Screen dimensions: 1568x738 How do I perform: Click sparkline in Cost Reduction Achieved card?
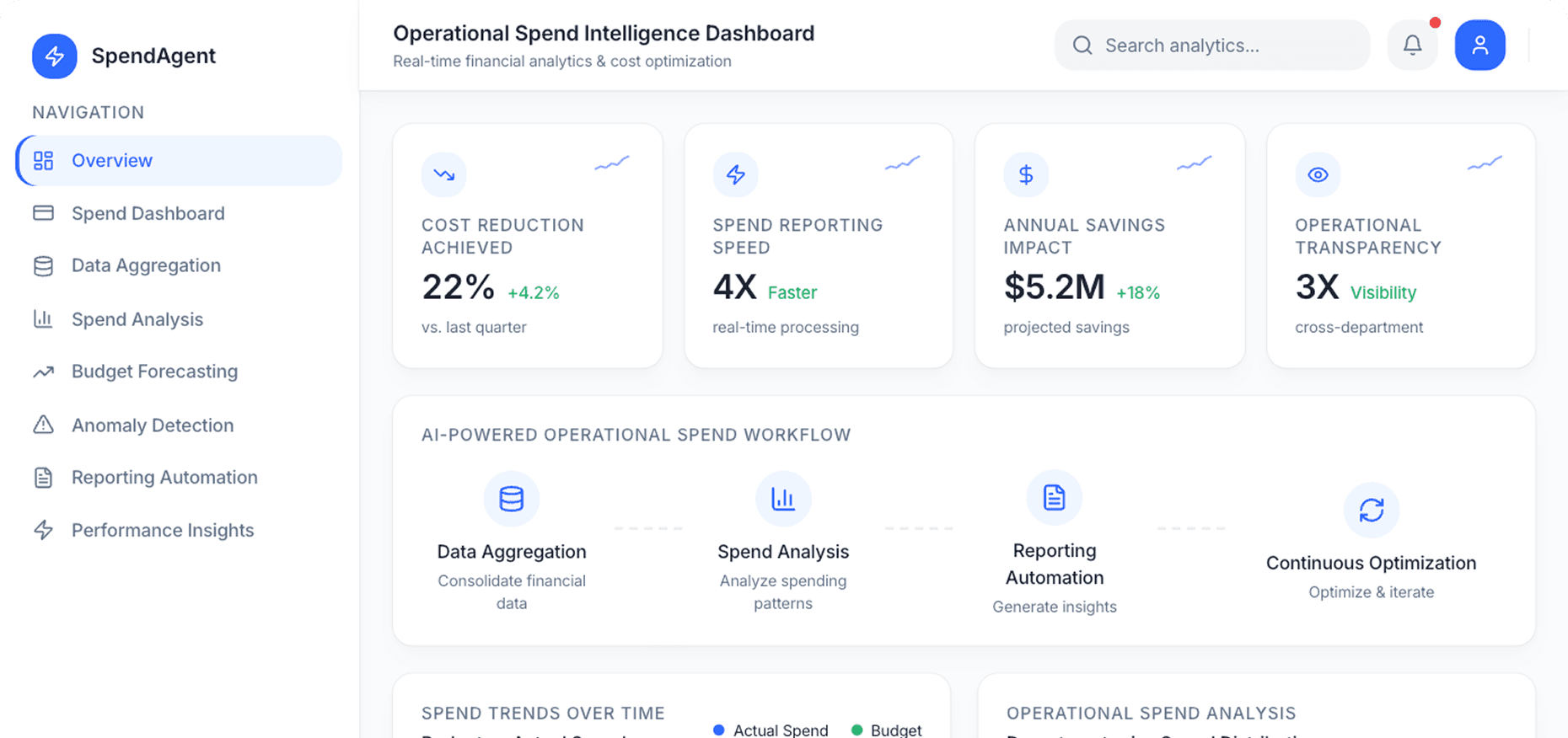coord(612,163)
